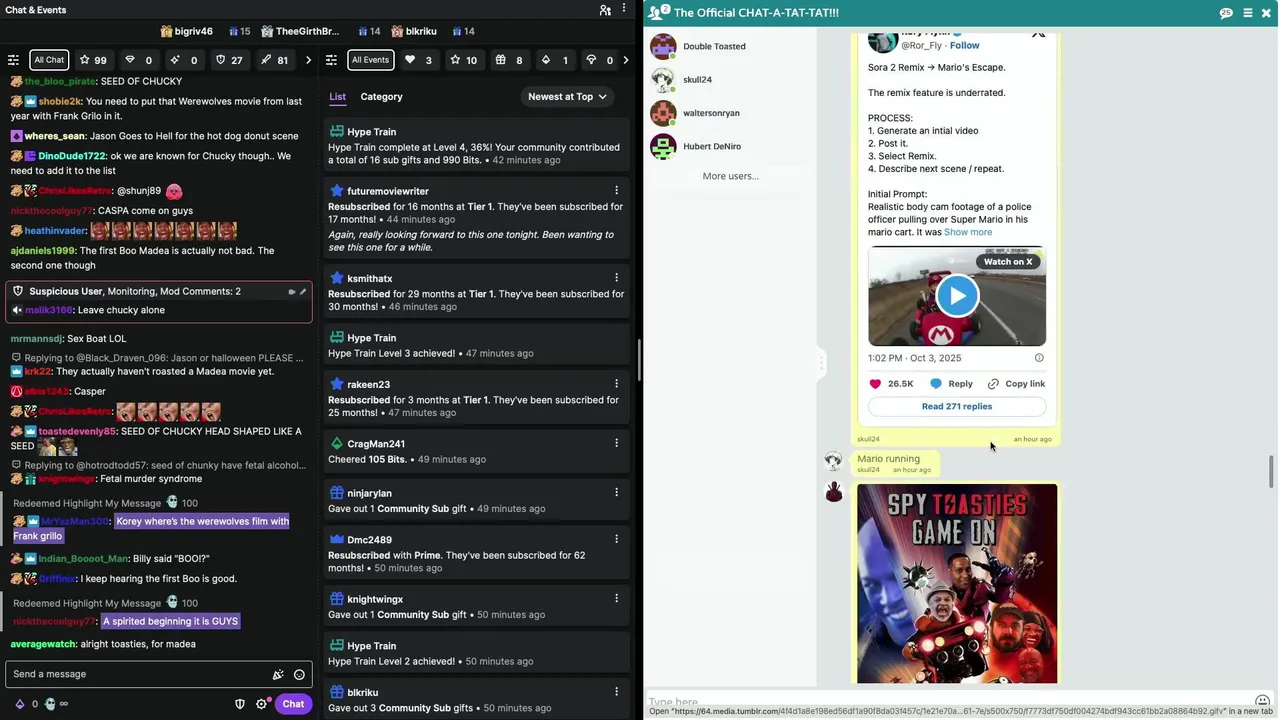Open the Newest at Top sort dropdown
This screenshot has width=1280, height=720.
(567, 97)
